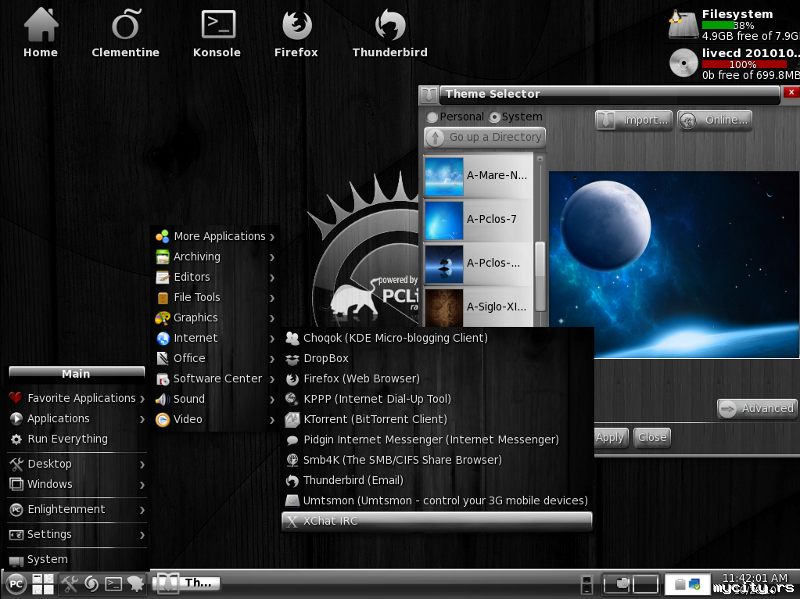This screenshot has height=599, width=800.
Task: Click the Software Center icon in menu
Action: click(x=162, y=379)
